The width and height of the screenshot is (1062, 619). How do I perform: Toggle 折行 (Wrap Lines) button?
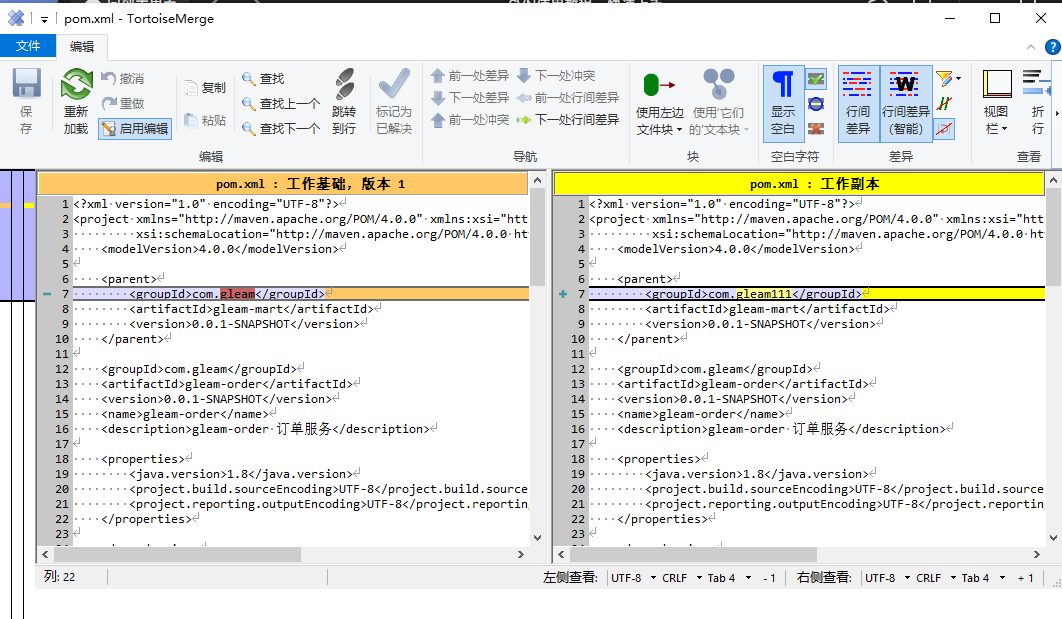click(x=1036, y=103)
